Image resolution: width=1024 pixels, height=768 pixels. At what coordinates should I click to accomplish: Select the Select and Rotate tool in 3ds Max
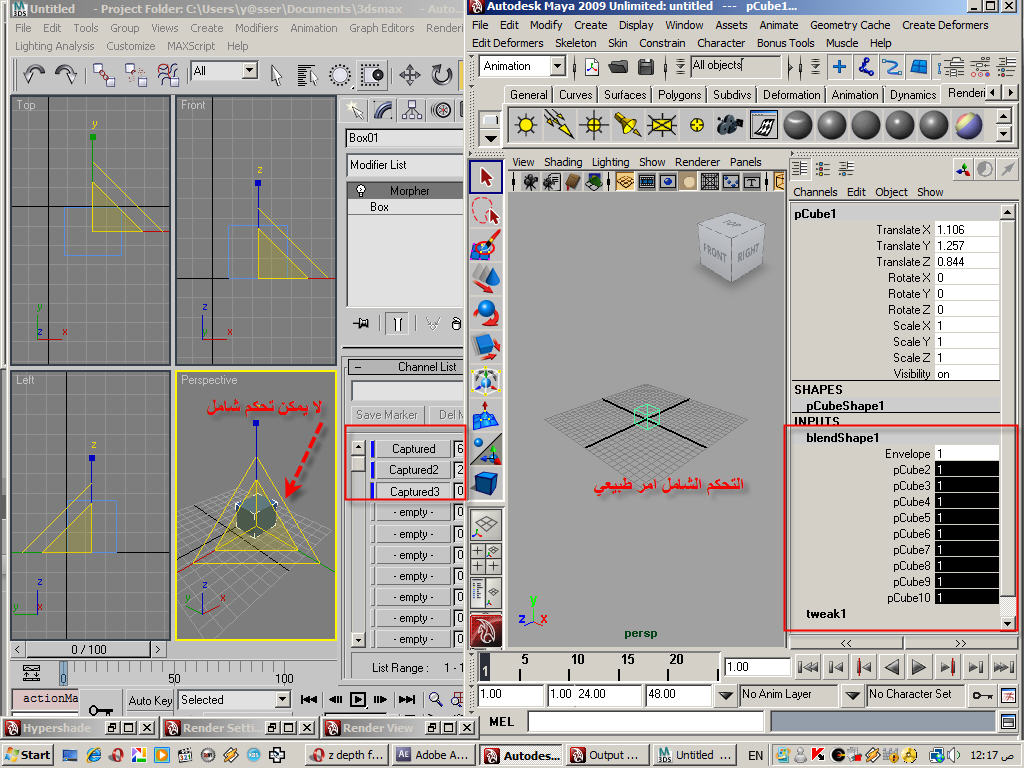tap(441, 74)
